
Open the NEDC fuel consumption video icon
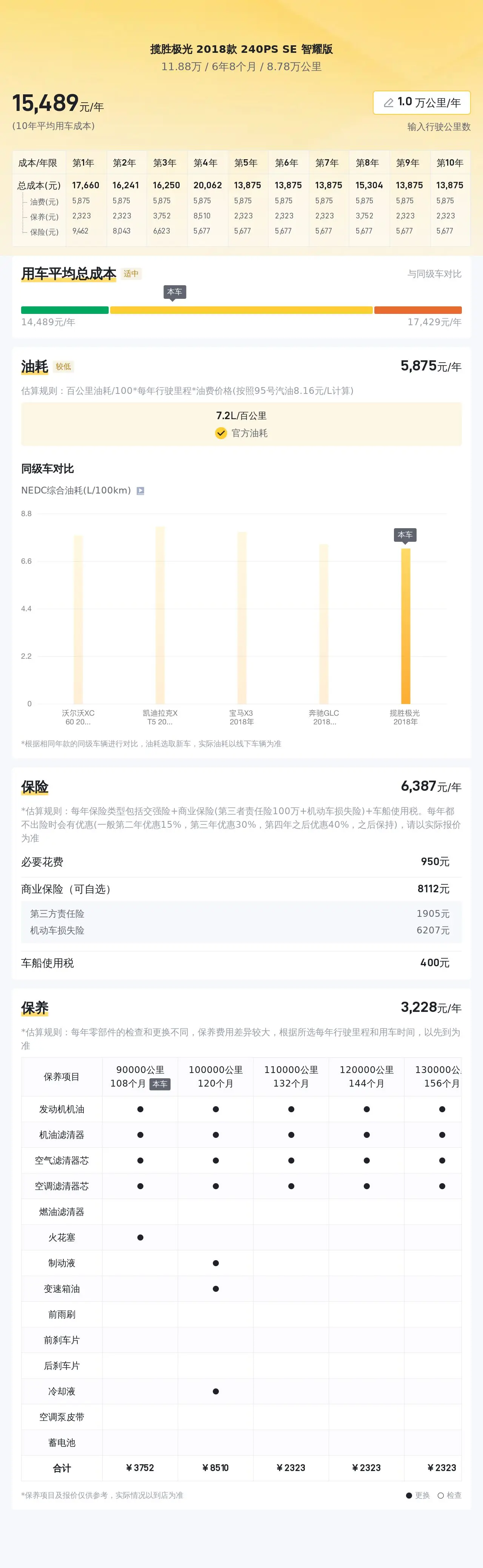click(x=140, y=490)
